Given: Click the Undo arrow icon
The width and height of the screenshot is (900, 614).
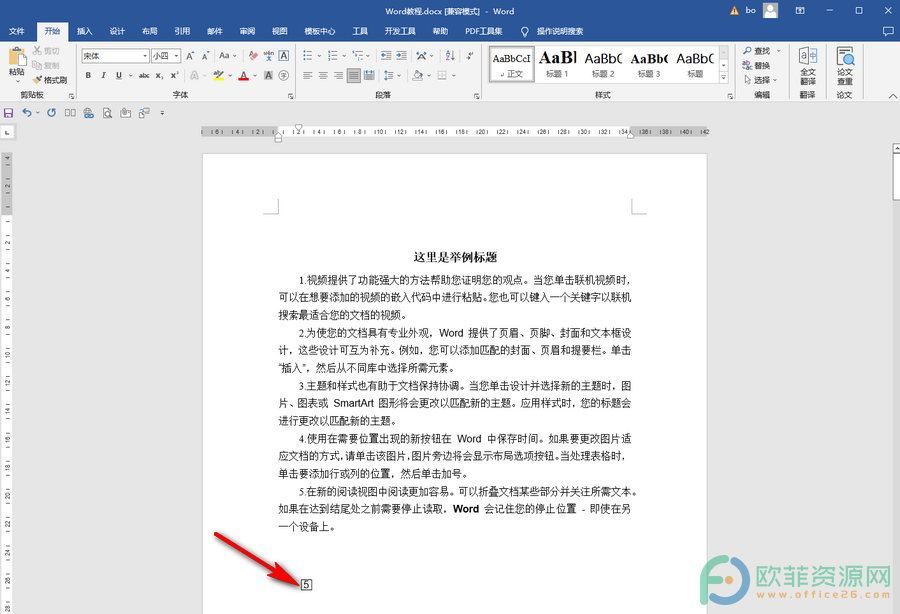Looking at the screenshot, I should (x=27, y=113).
